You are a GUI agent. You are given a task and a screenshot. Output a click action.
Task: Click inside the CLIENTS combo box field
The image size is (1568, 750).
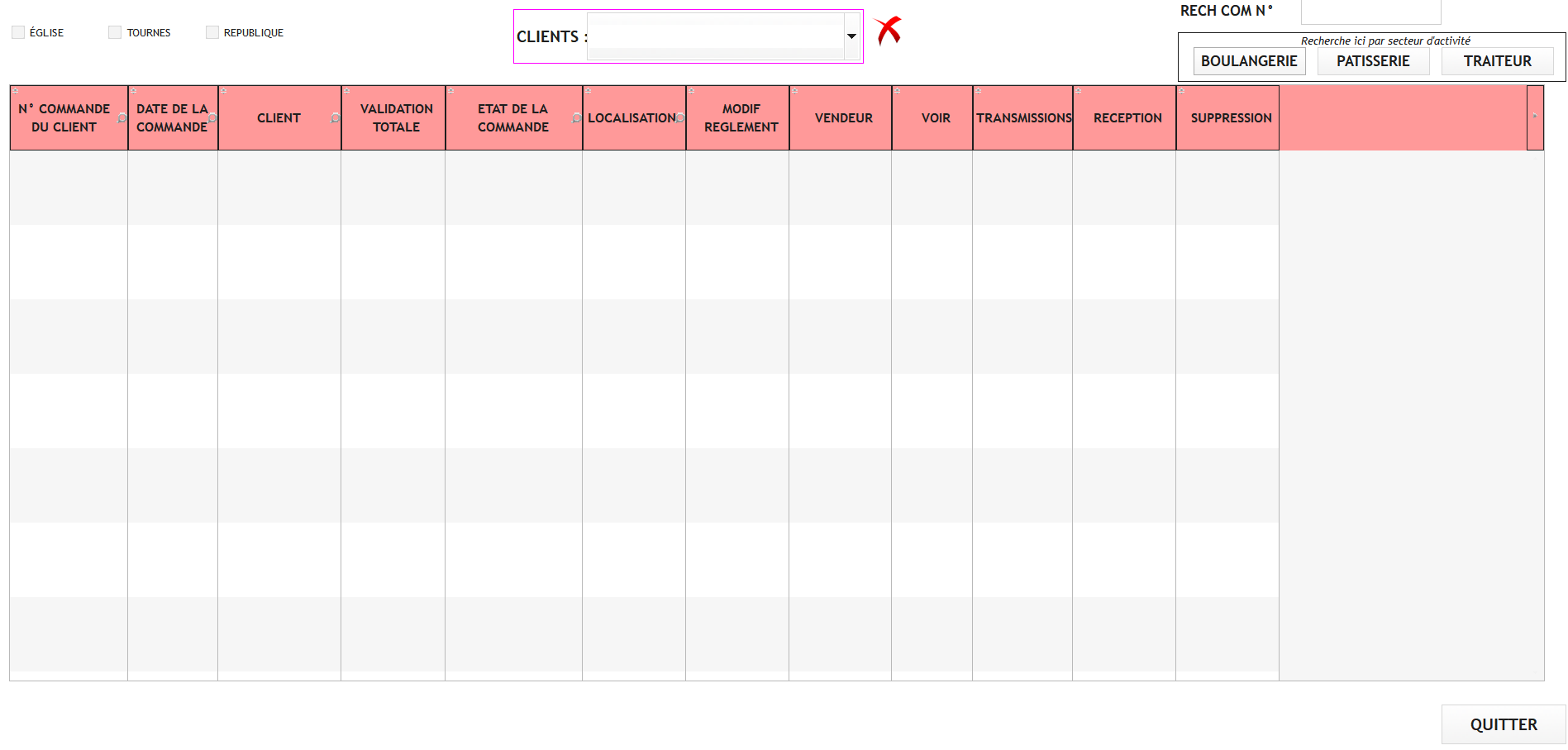[716, 36]
